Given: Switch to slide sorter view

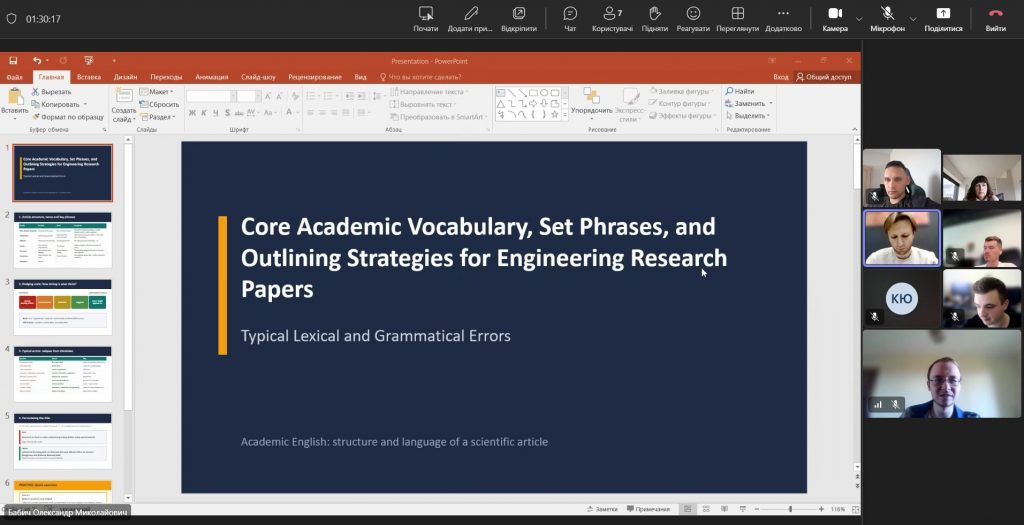Looking at the screenshot, I should [x=706, y=509].
